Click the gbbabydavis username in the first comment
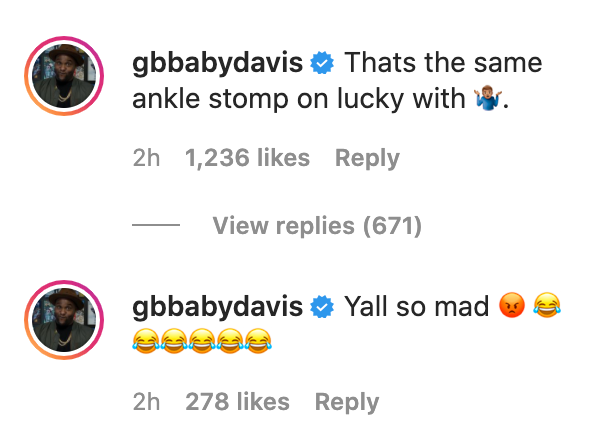The height and width of the screenshot is (448, 604). click(217, 63)
